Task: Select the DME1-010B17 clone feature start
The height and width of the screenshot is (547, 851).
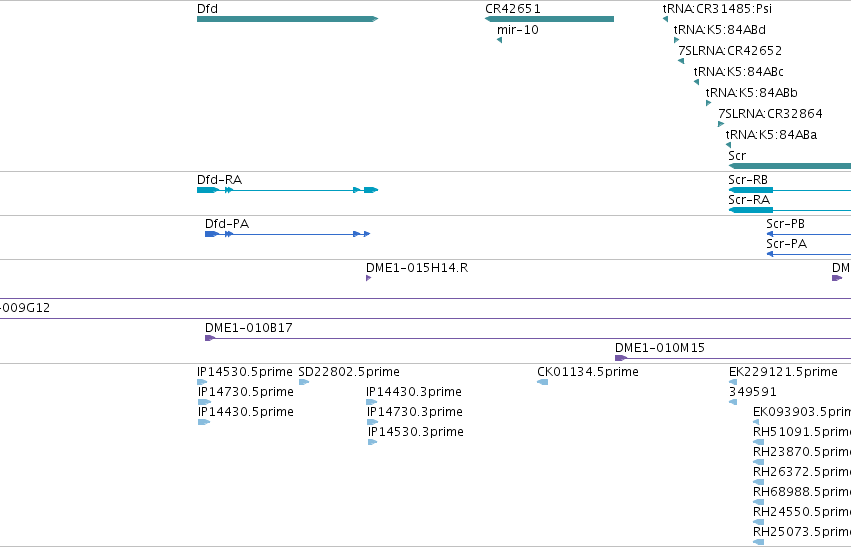Action: [210, 338]
